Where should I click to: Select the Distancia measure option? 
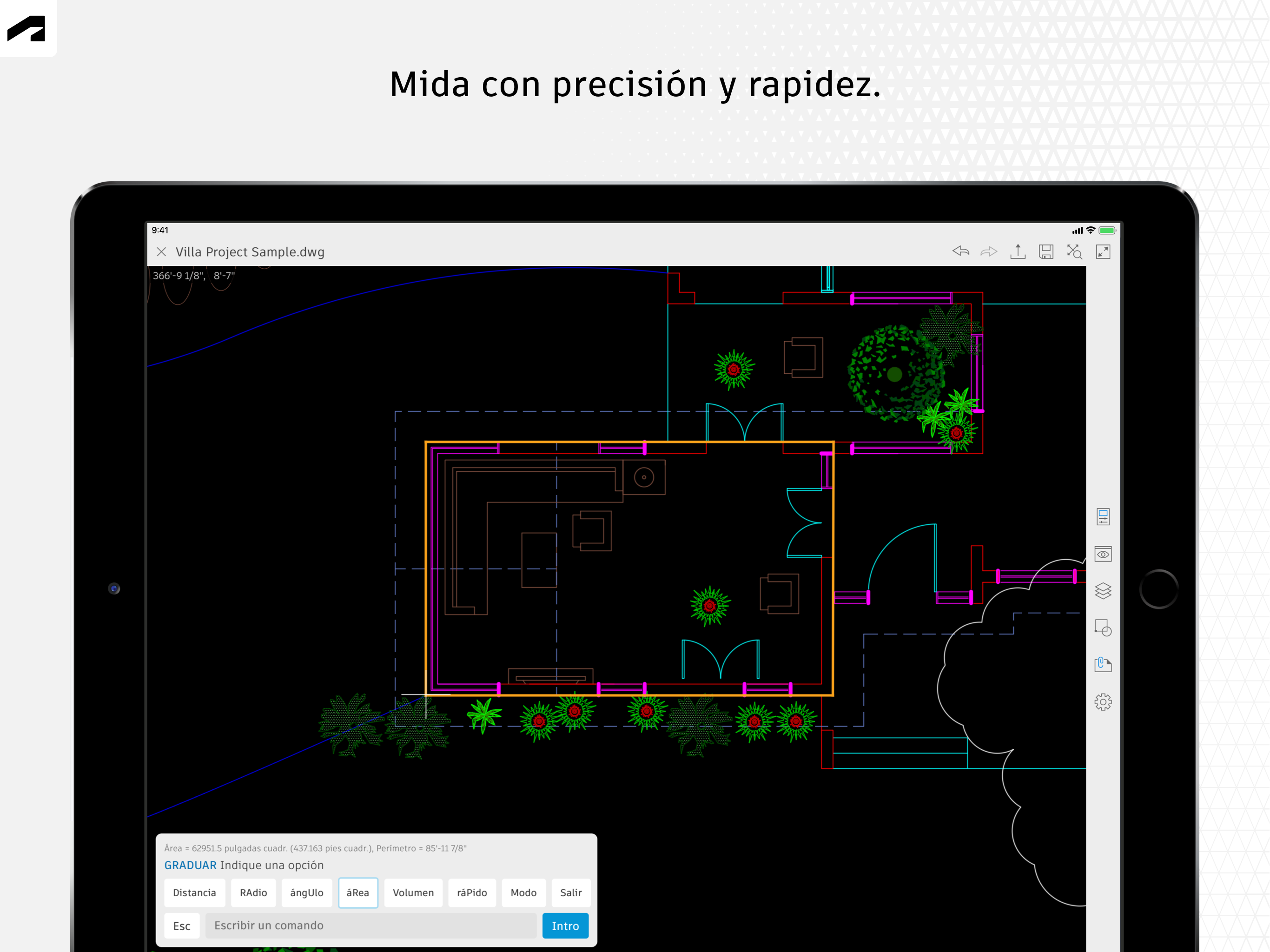pyautogui.click(x=194, y=892)
